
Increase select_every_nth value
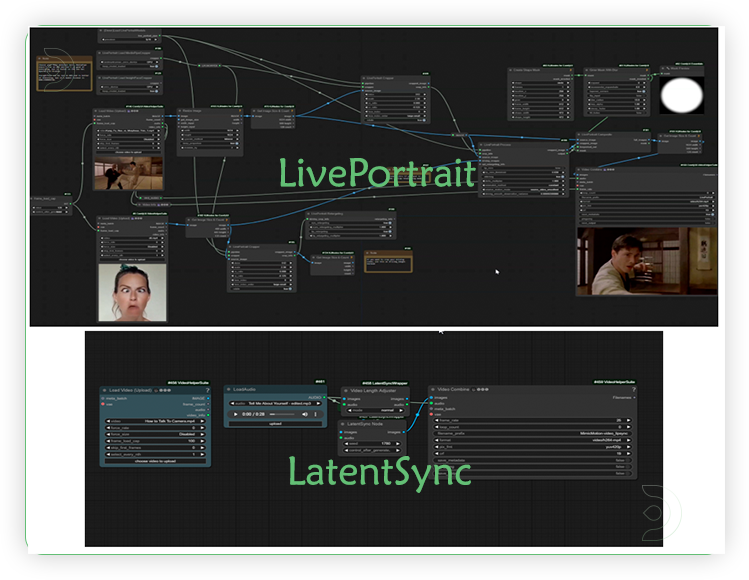click(x=203, y=454)
